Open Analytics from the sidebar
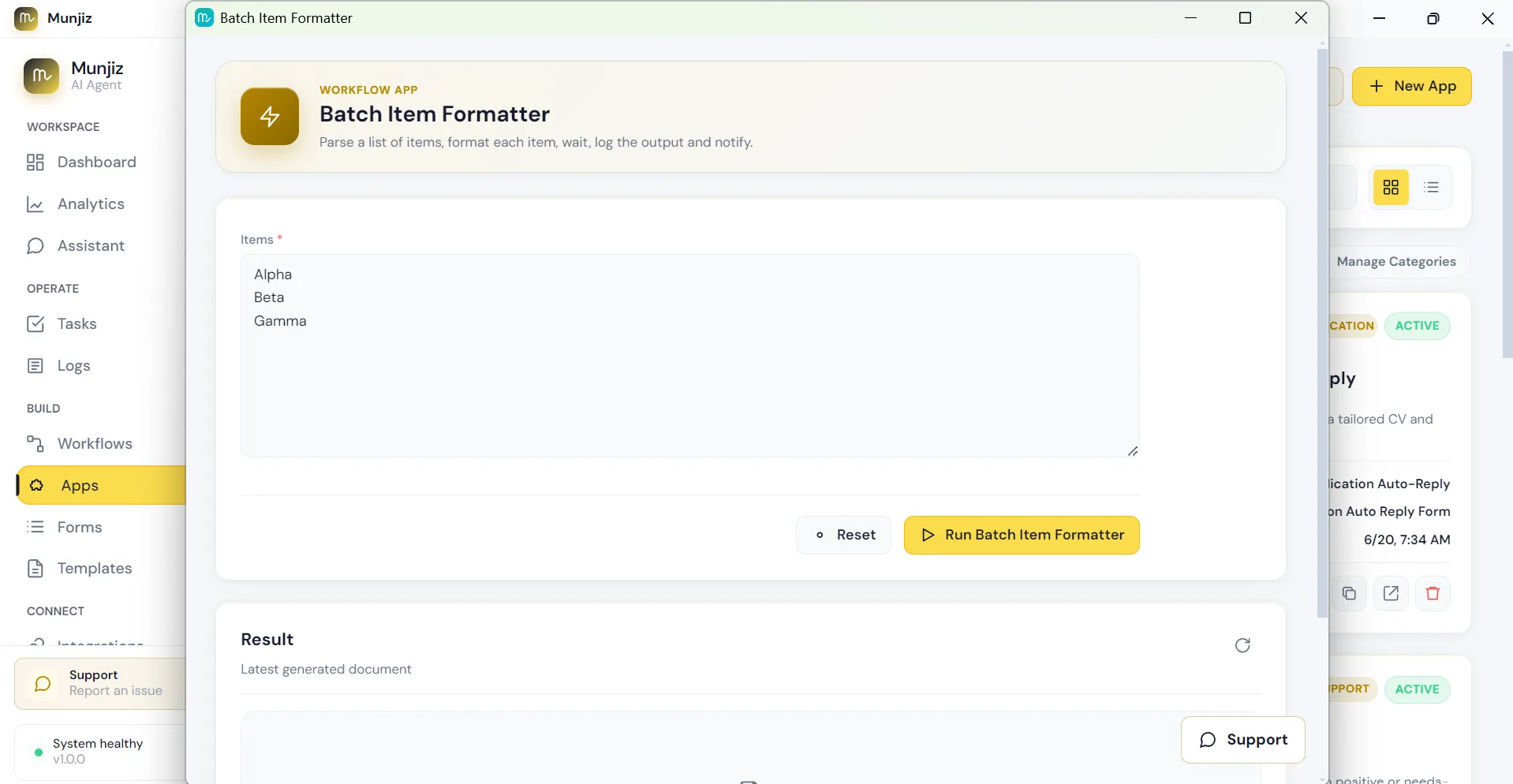 100,203
